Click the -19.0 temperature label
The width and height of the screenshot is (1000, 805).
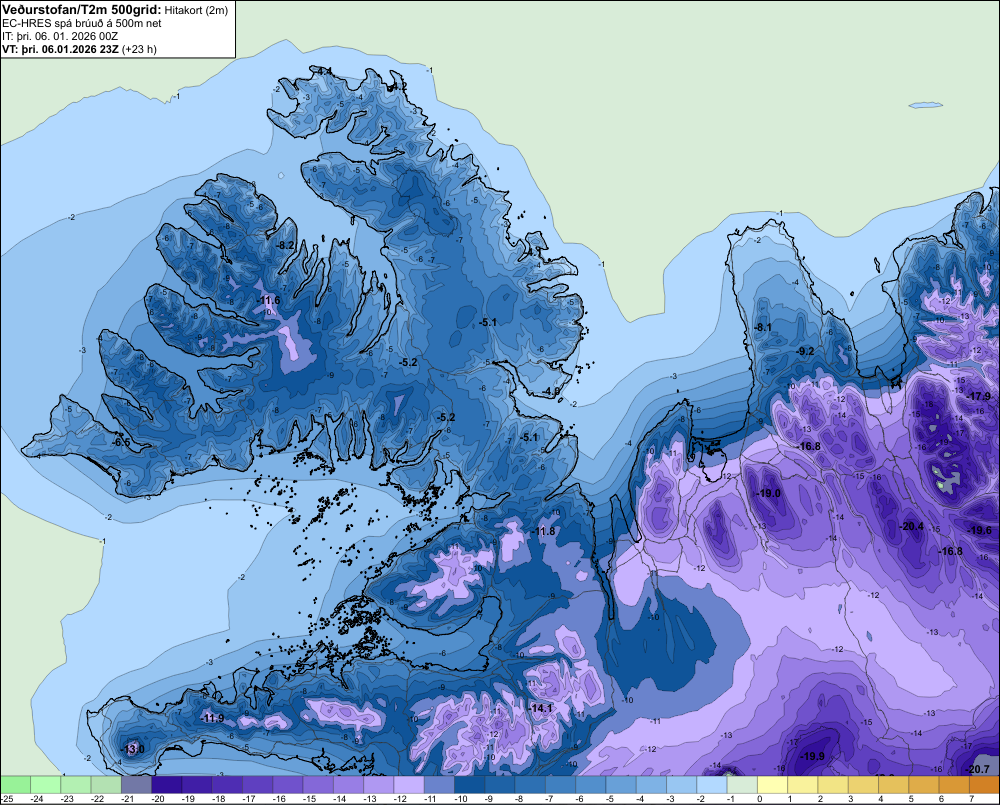768,493
